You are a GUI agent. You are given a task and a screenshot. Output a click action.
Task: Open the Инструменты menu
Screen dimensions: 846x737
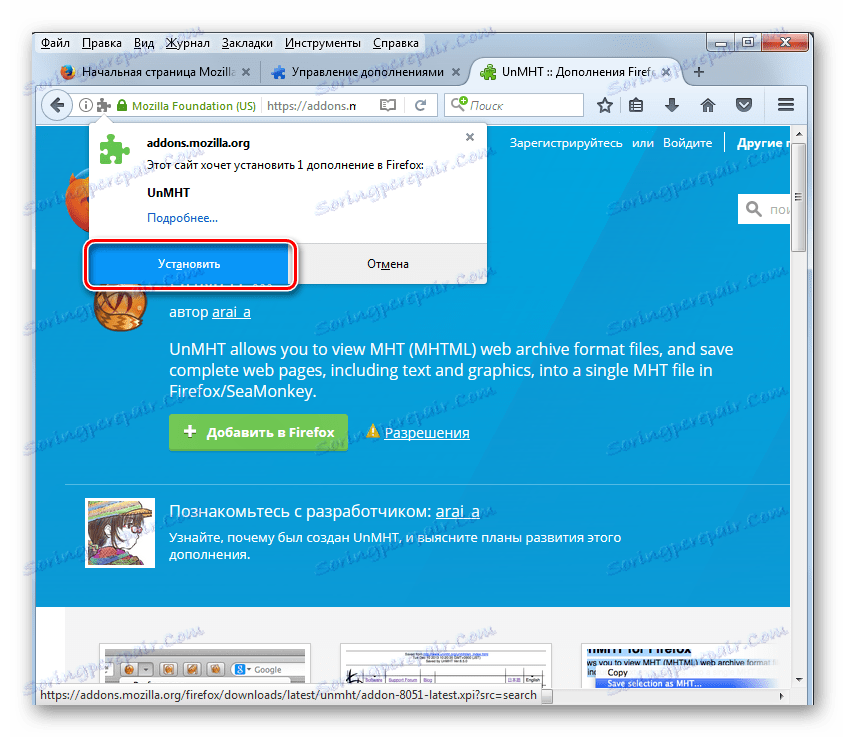coord(323,43)
